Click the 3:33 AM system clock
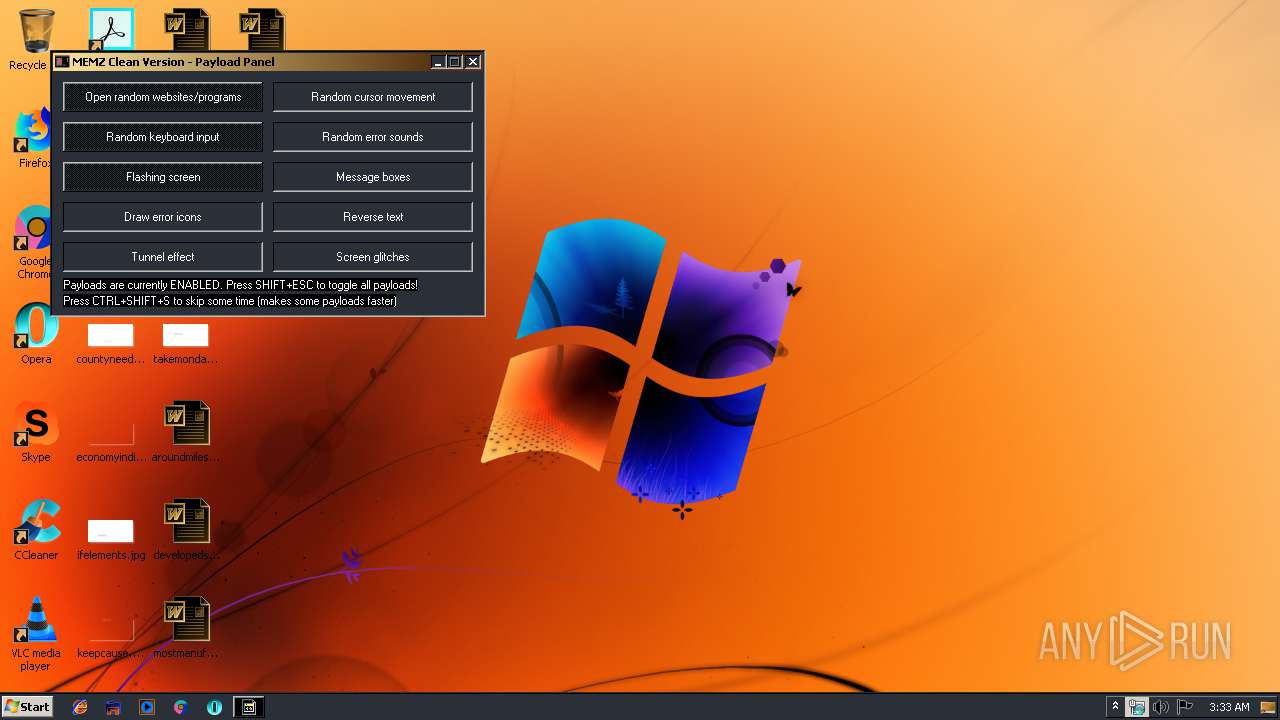Screen dimensions: 1280x720 click(1229, 707)
